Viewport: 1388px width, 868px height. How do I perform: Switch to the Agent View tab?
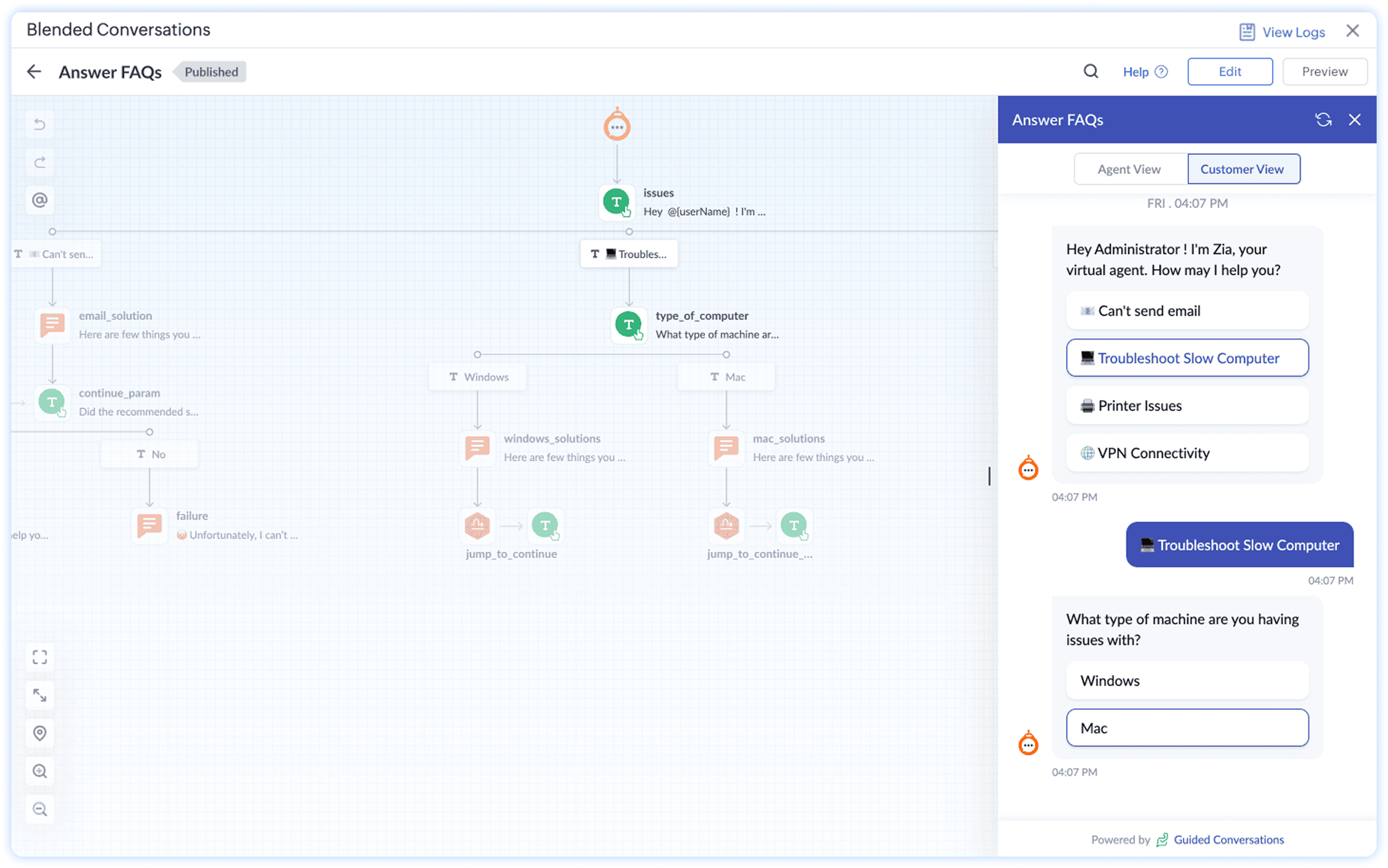[1129, 169]
